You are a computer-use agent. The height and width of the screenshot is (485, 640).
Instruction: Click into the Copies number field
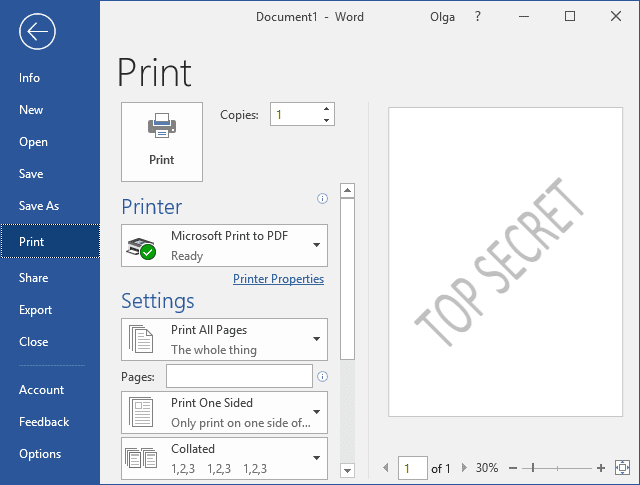(296, 114)
